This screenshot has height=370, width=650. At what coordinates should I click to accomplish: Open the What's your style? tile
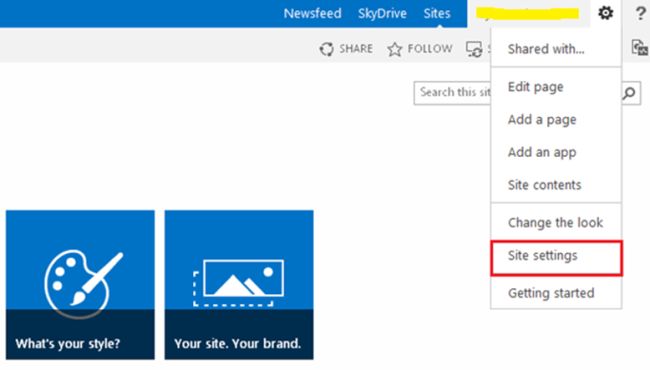click(80, 285)
